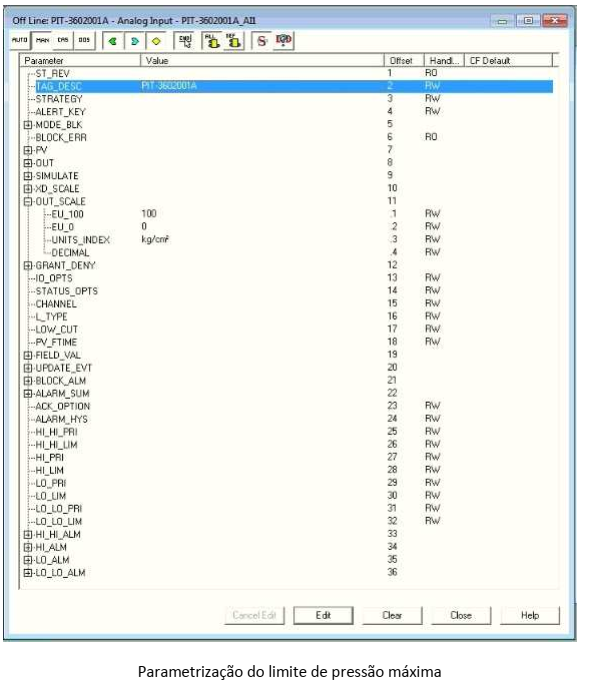Image resolution: width=597 pixels, height=691 pixels.
Task: Click the ALL parameters toolbar icon
Action: 213,41
